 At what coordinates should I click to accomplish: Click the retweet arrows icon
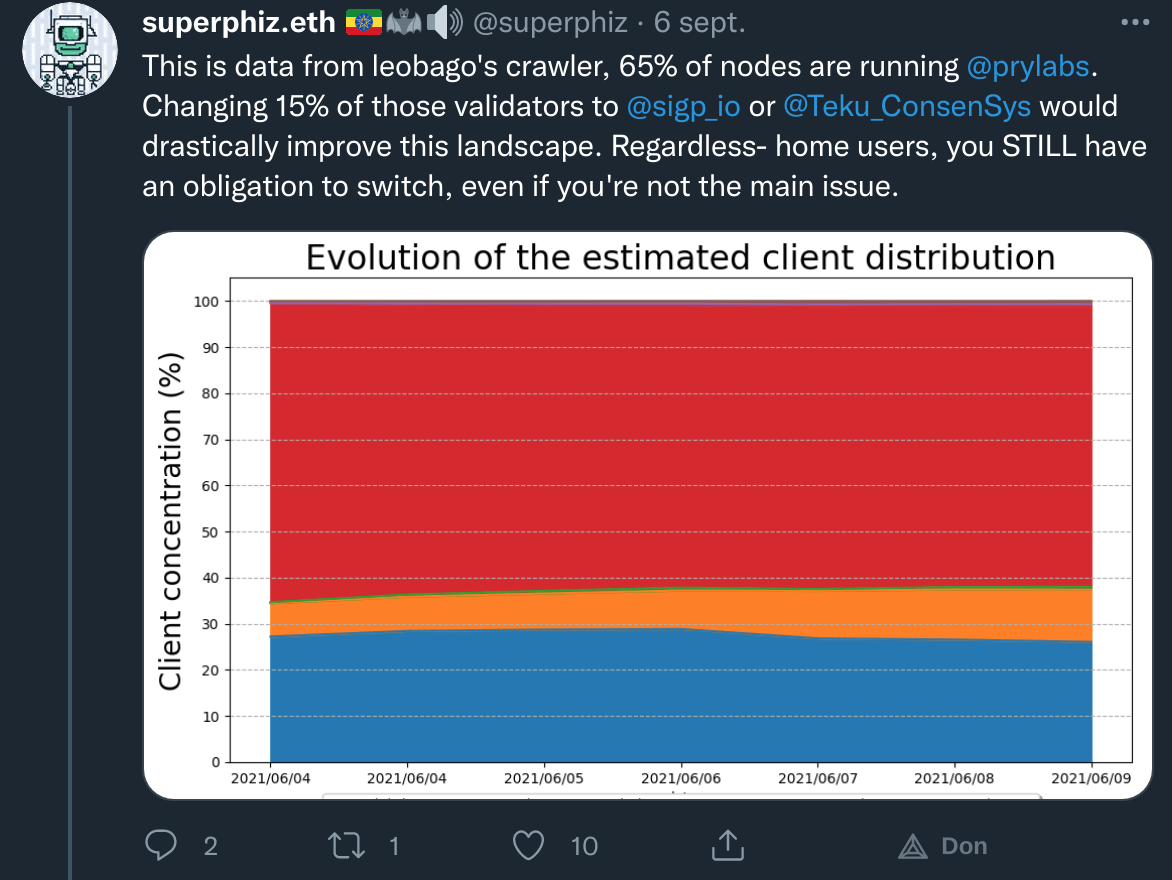[347, 846]
